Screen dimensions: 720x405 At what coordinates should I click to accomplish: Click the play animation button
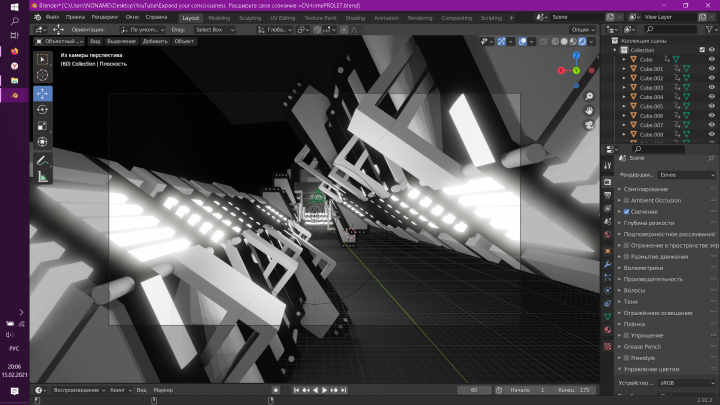(325, 390)
